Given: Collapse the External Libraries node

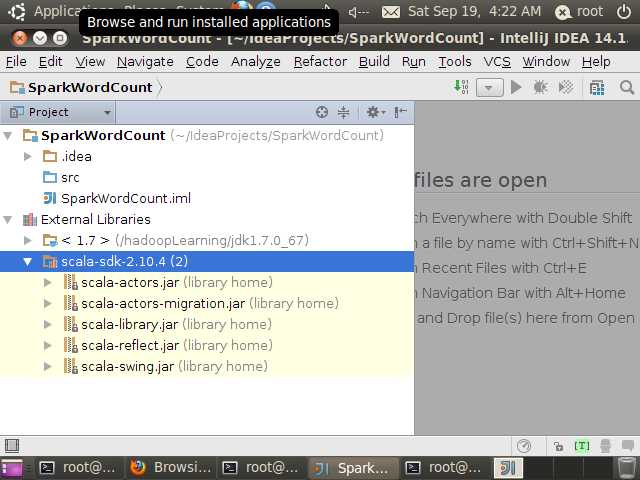Looking at the screenshot, I should click(x=8, y=220).
